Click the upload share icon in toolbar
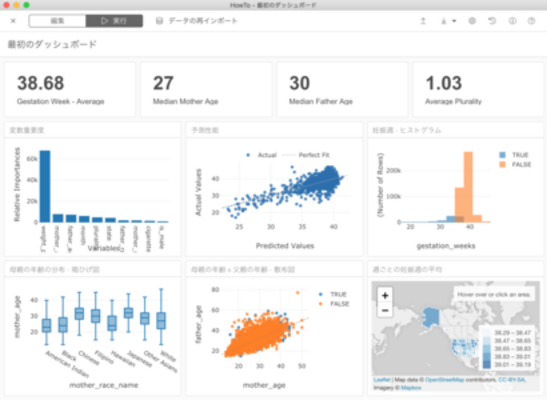This screenshot has width=547, height=400. point(423,21)
